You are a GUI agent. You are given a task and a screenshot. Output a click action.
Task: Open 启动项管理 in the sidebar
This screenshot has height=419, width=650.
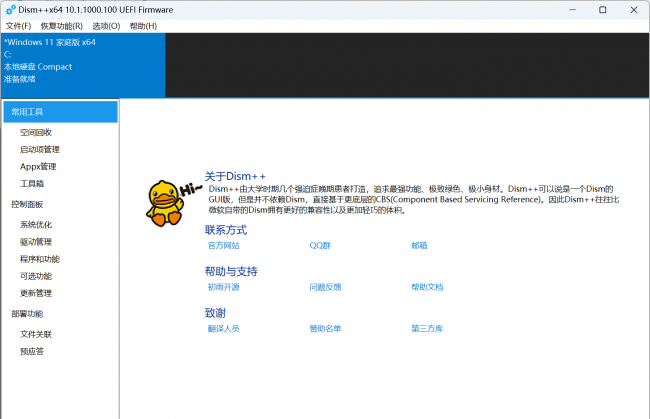(40, 149)
